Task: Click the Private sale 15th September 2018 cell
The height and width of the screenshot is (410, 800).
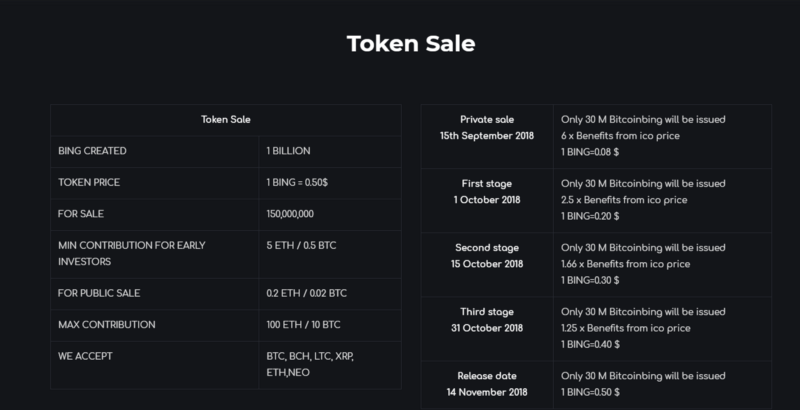Action: pos(487,136)
